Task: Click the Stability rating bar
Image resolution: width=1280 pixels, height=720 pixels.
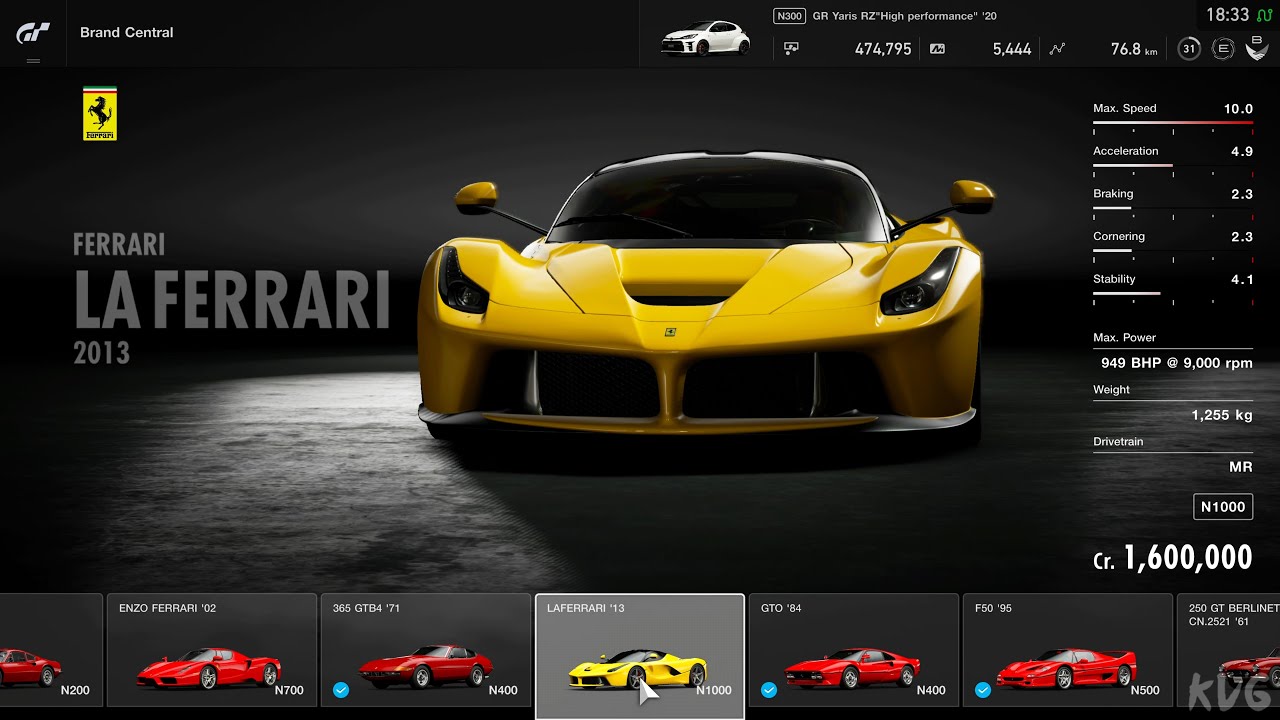Action: pos(1173,295)
